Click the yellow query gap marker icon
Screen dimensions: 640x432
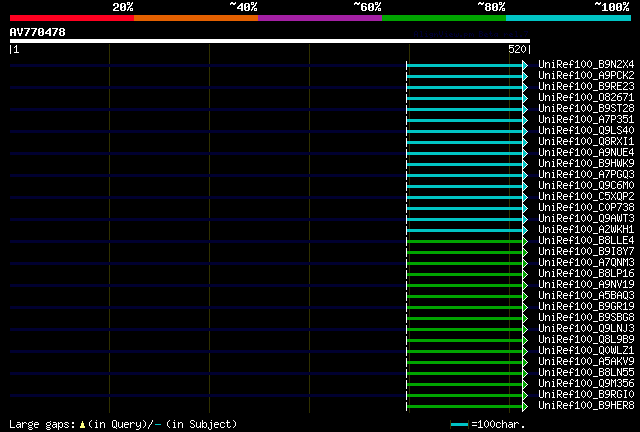[82, 425]
